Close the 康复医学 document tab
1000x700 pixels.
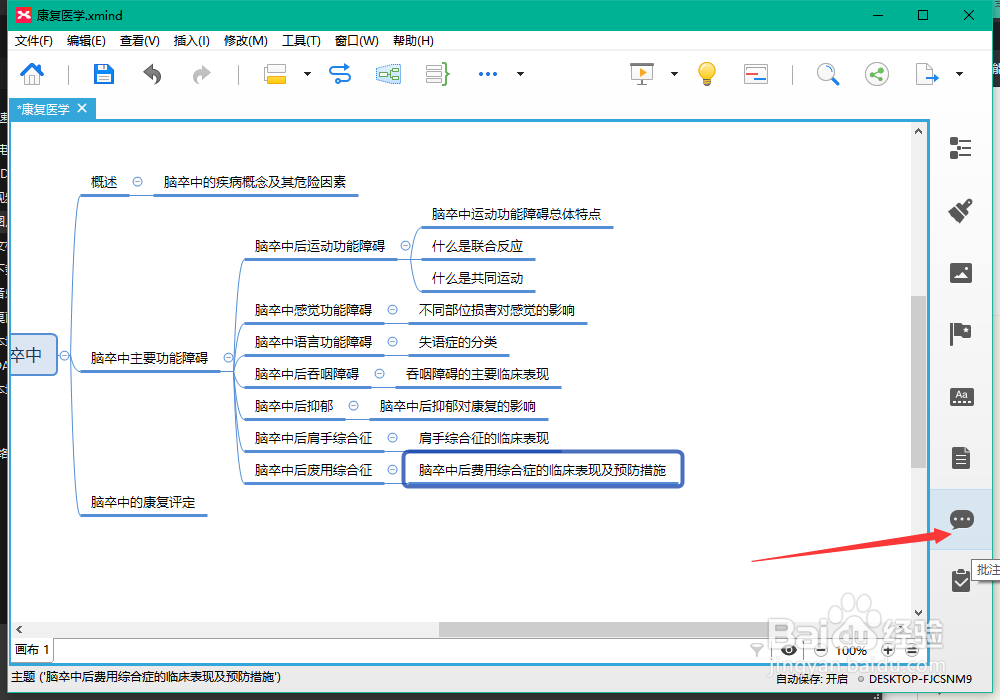(x=82, y=108)
